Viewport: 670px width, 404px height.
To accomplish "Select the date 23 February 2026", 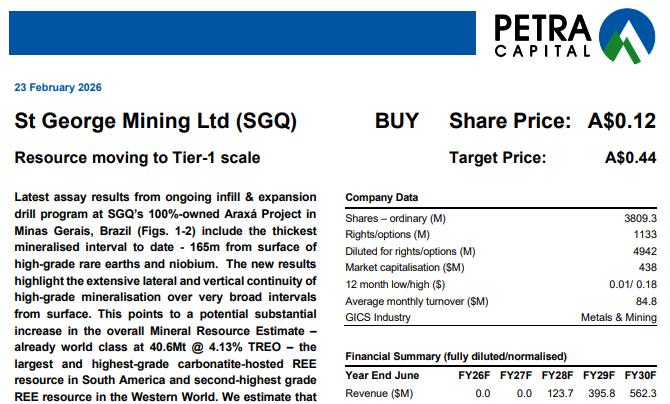I will click(57, 87).
